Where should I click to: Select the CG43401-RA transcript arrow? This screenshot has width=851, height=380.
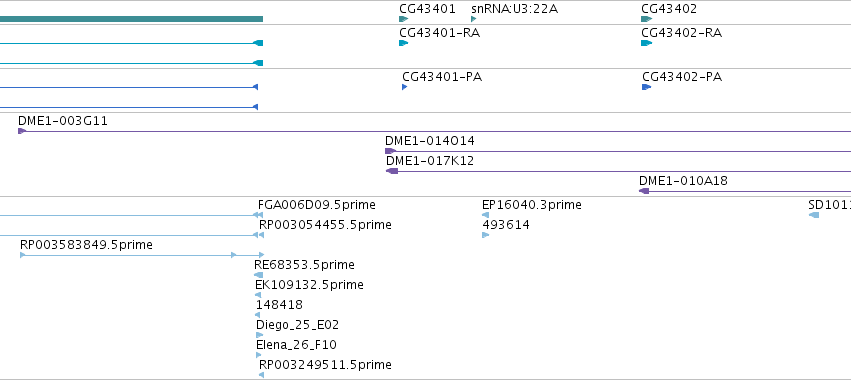click(403, 43)
